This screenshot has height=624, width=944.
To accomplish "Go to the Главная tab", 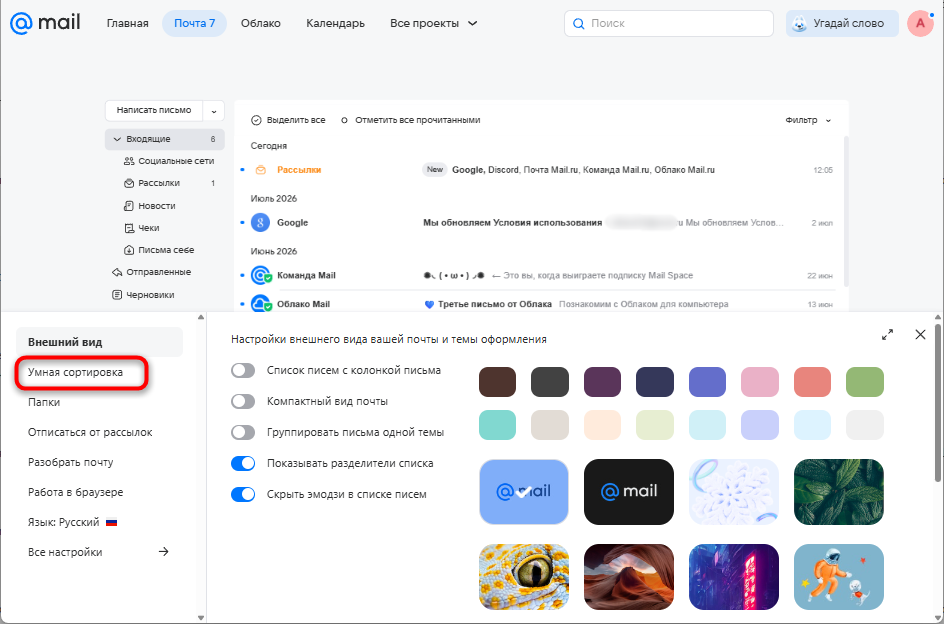I will [128, 23].
